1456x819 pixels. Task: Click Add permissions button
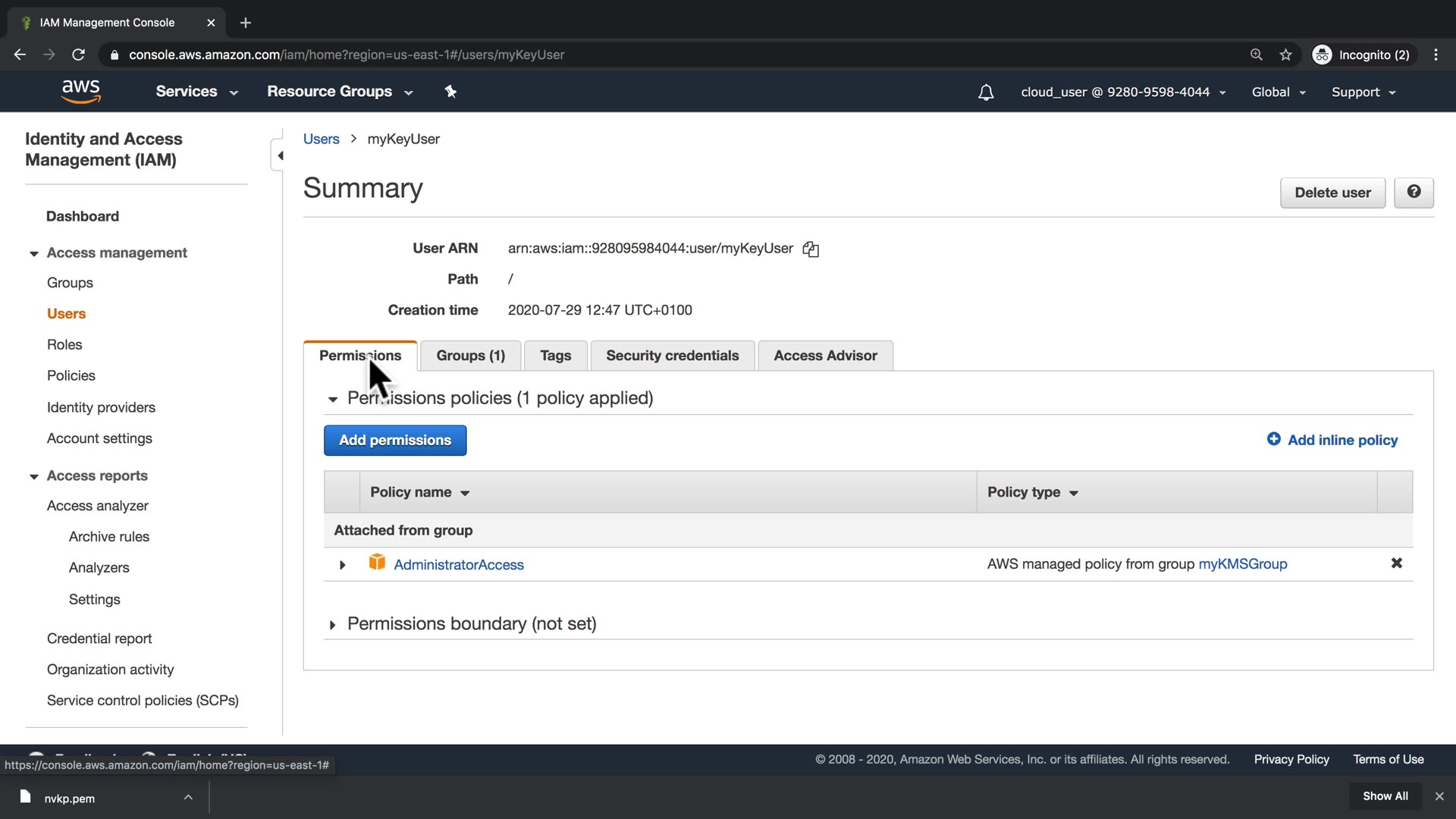click(x=394, y=441)
